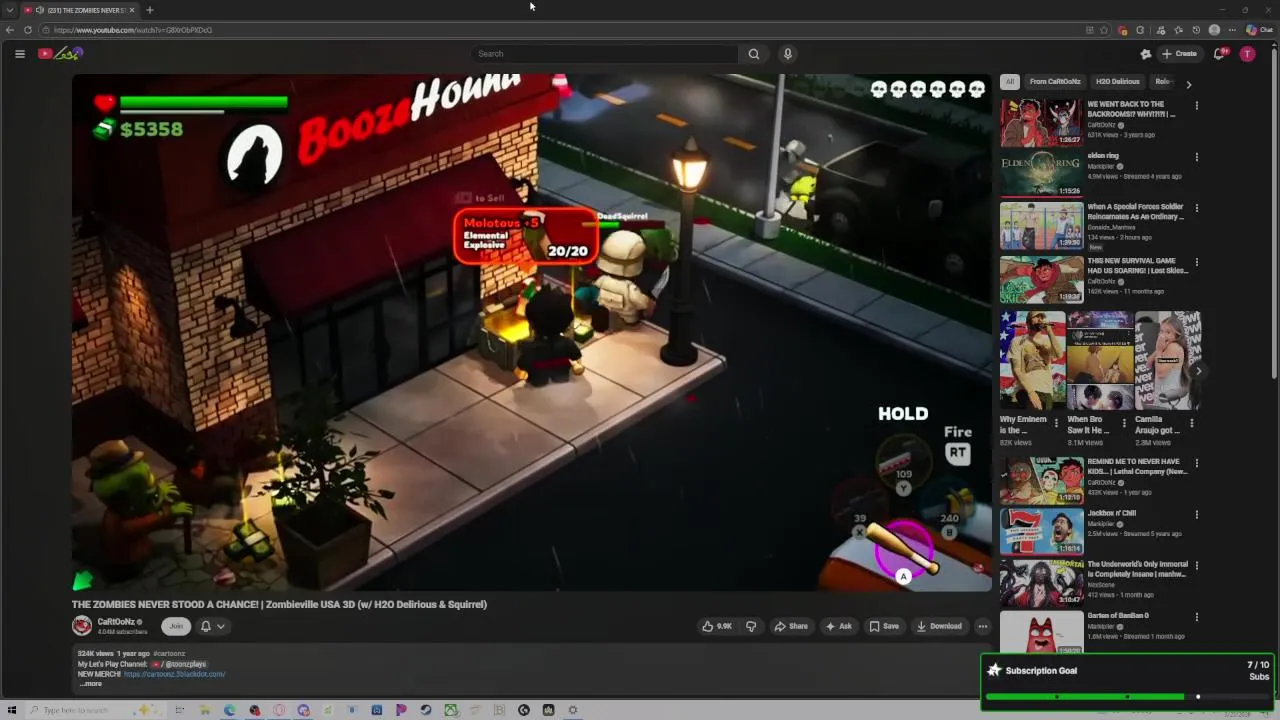
Task: Open the YouTube guide hamburger menu
Action: pos(19,54)
